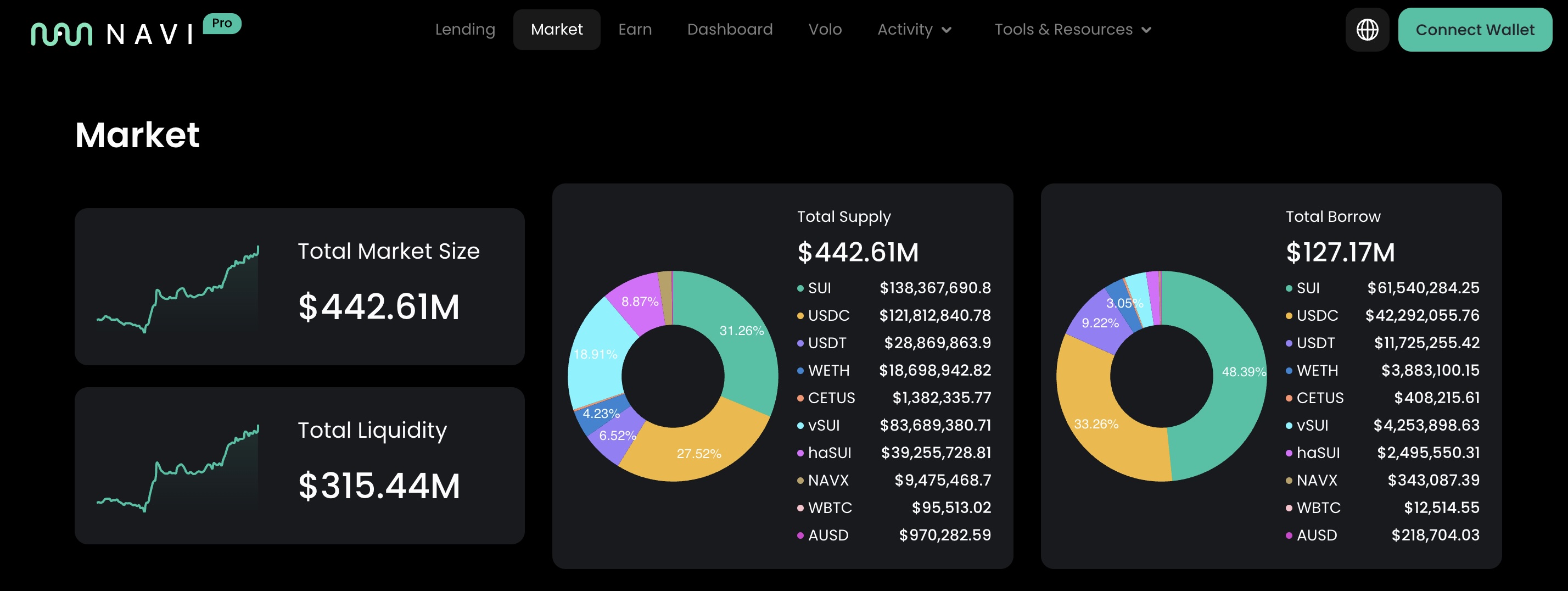1568x591 pixels.
Task: Click the 6.52% USDT supply slice
Action: (617, 435)
